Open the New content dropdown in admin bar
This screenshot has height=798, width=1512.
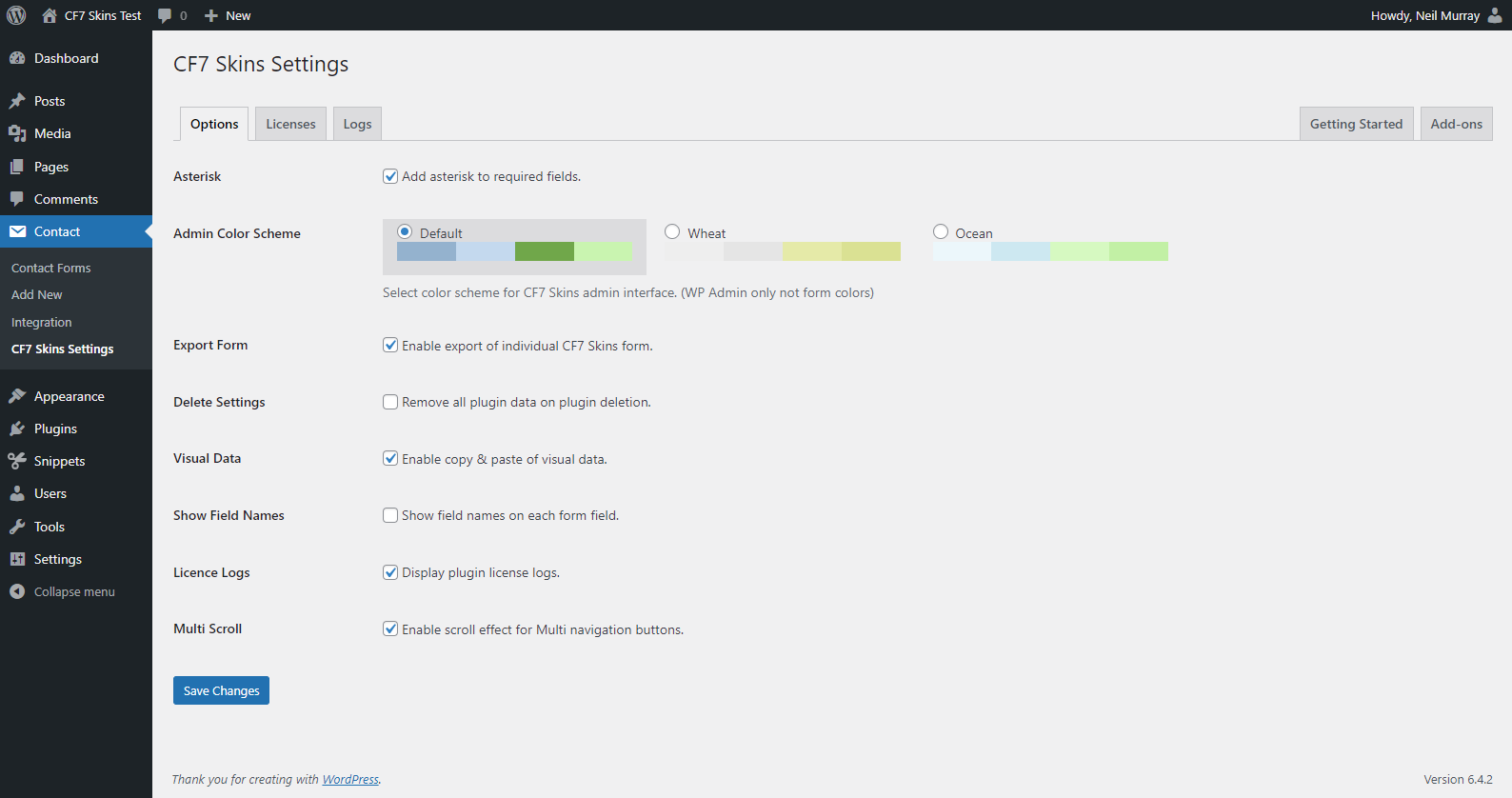point(229,15)
